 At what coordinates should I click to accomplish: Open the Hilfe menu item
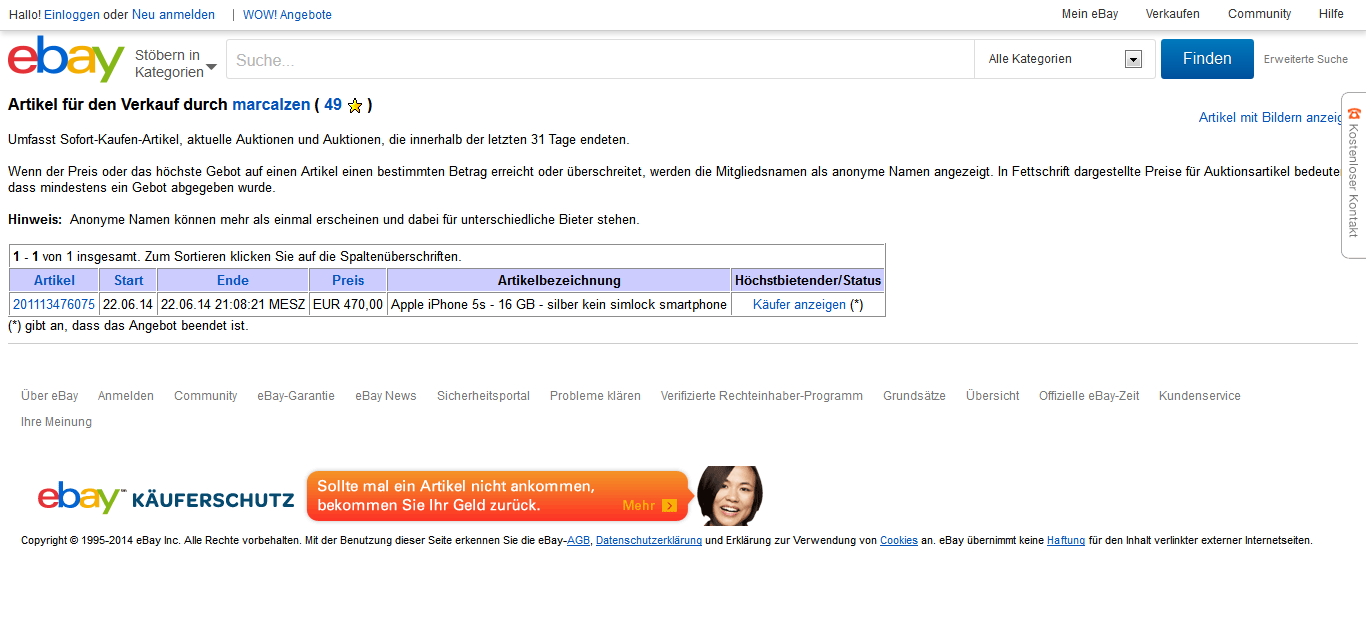click(1331, 14)
